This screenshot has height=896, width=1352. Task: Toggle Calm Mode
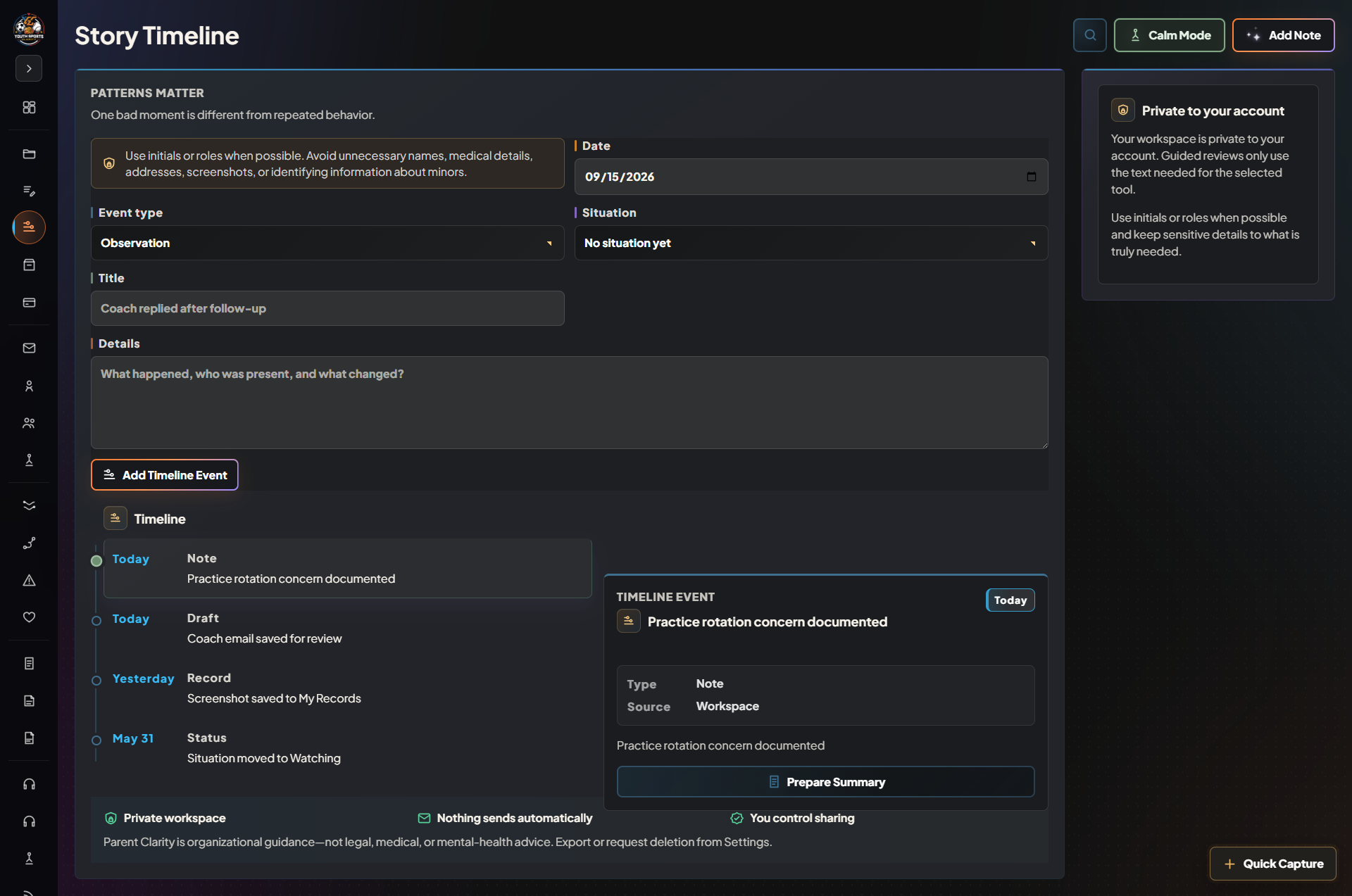(x=1169, y=35)
